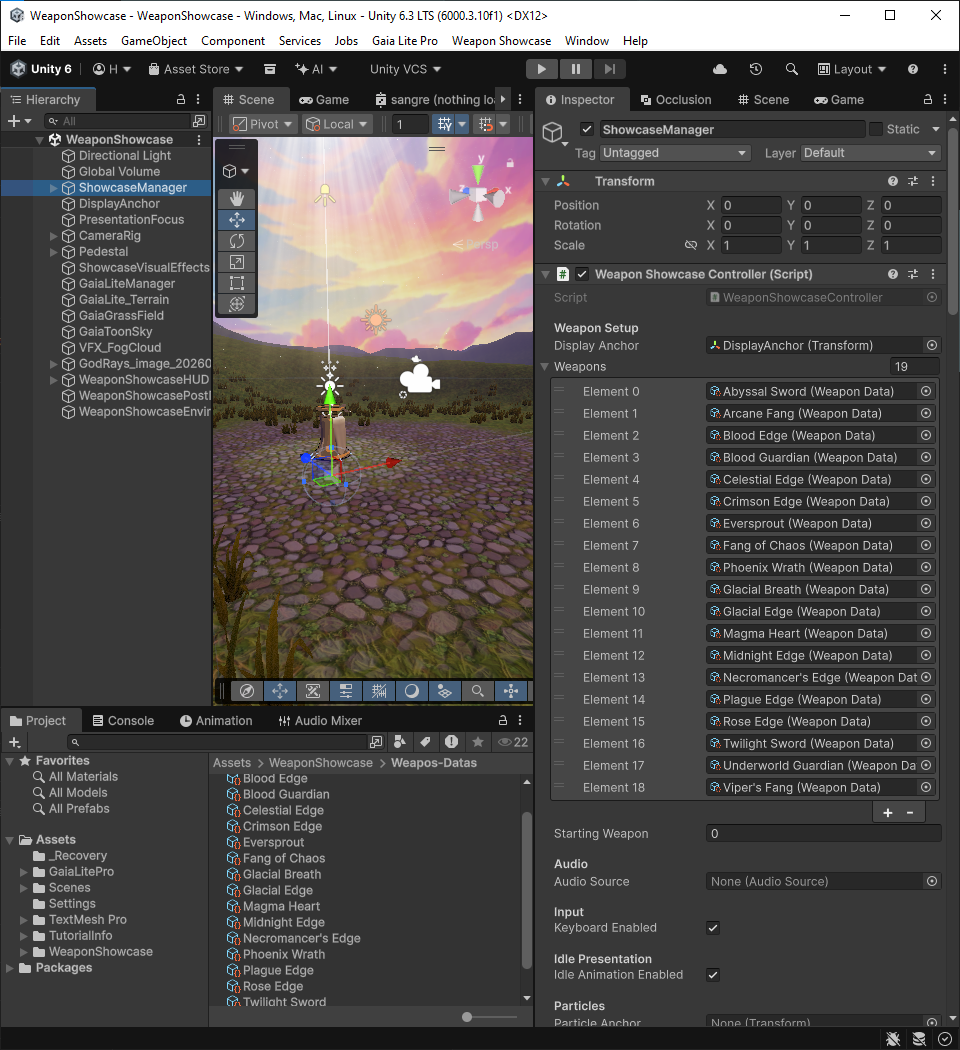Click search by label tag icon
Screen dimensions: 960x1050
[425, 741]
